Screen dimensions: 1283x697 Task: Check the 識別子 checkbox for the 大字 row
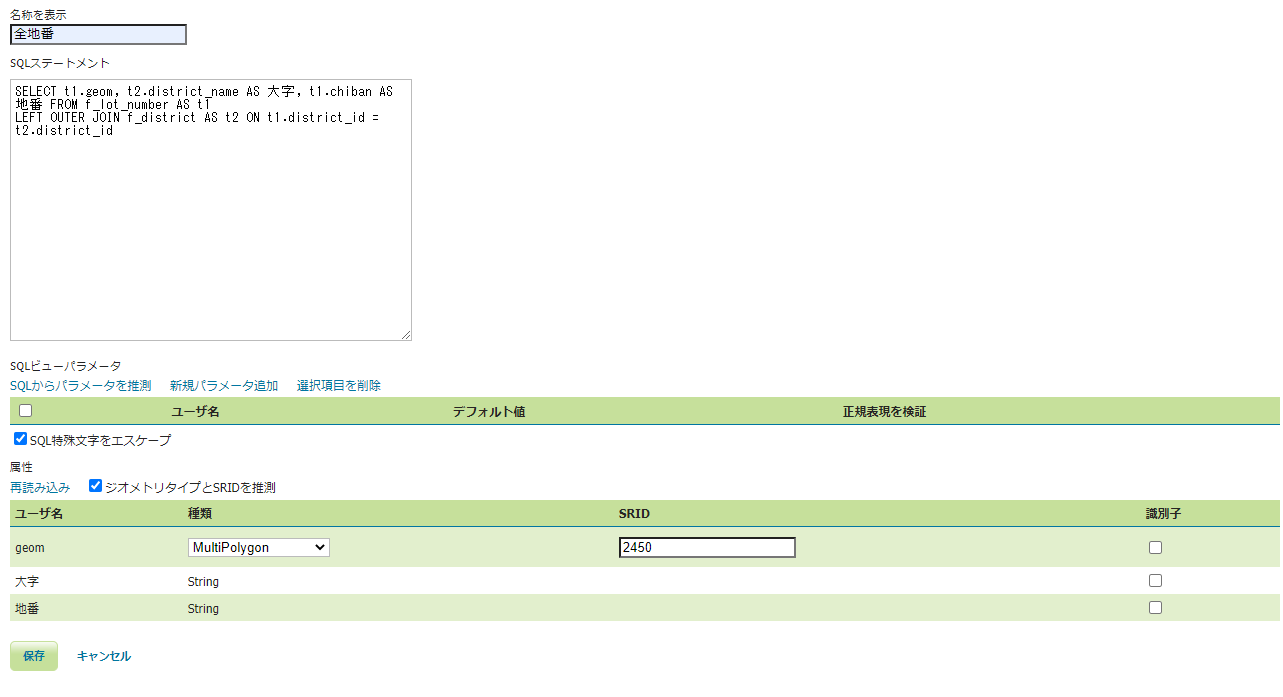click(1156, 580)
